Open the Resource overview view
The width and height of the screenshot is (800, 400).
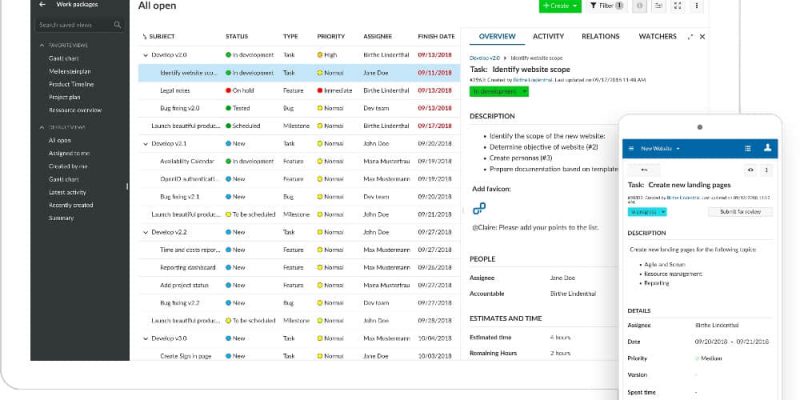coord(76,110)
